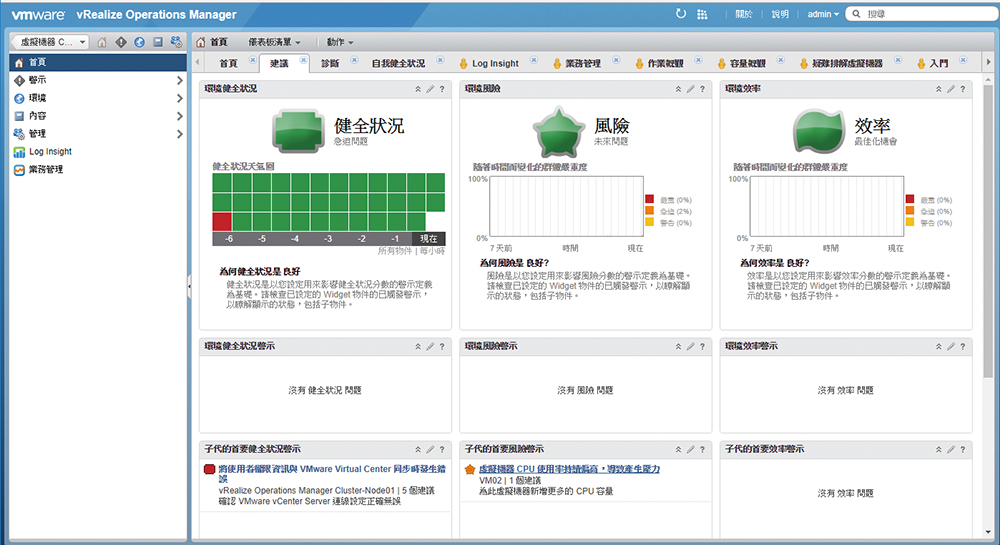
Task: Open the grid apps icon in header
Action: point(702,14)
